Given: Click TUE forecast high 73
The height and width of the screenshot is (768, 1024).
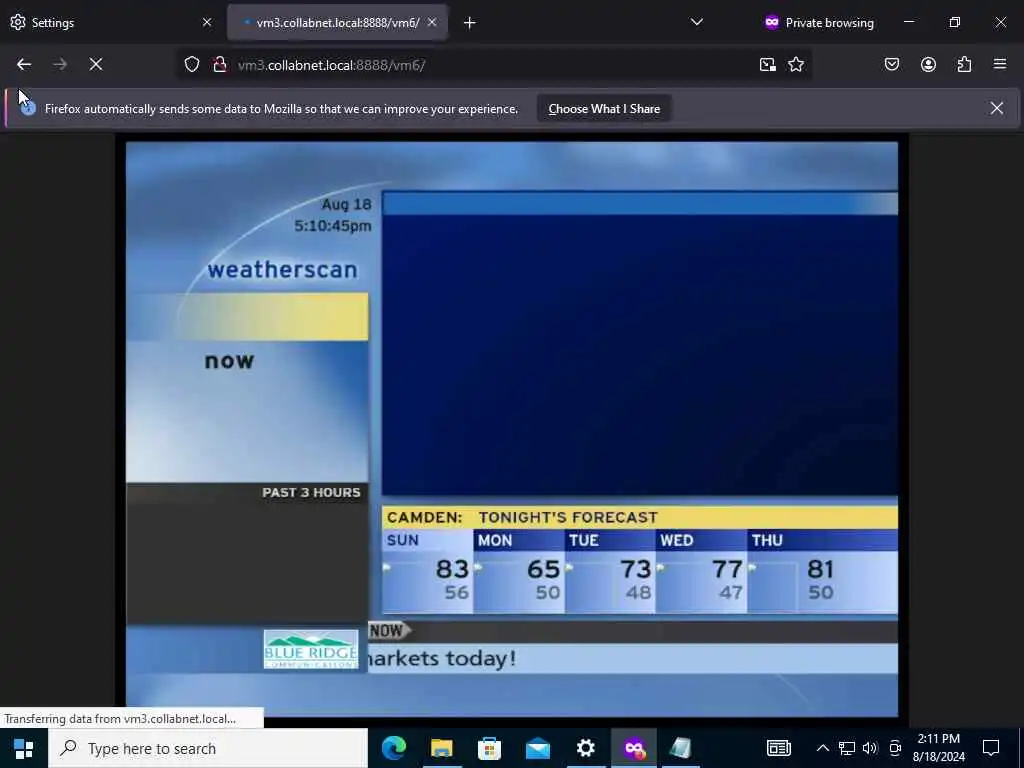Looking at the screenshot, I should click(x=635, y=569).
